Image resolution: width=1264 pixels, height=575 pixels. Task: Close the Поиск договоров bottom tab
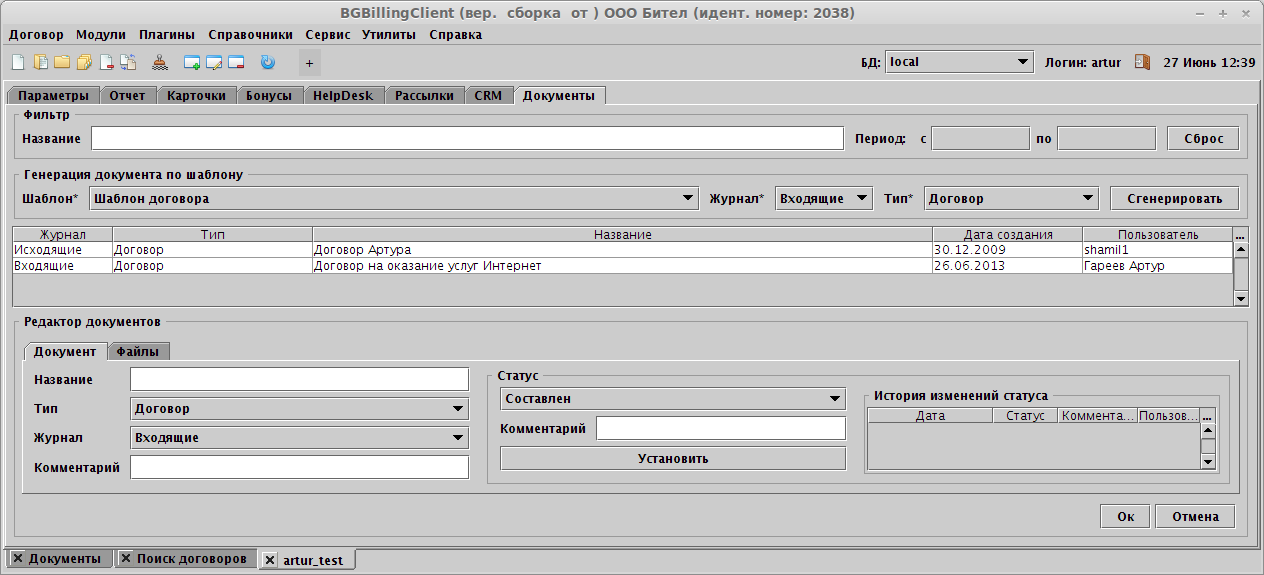point(126,559)
